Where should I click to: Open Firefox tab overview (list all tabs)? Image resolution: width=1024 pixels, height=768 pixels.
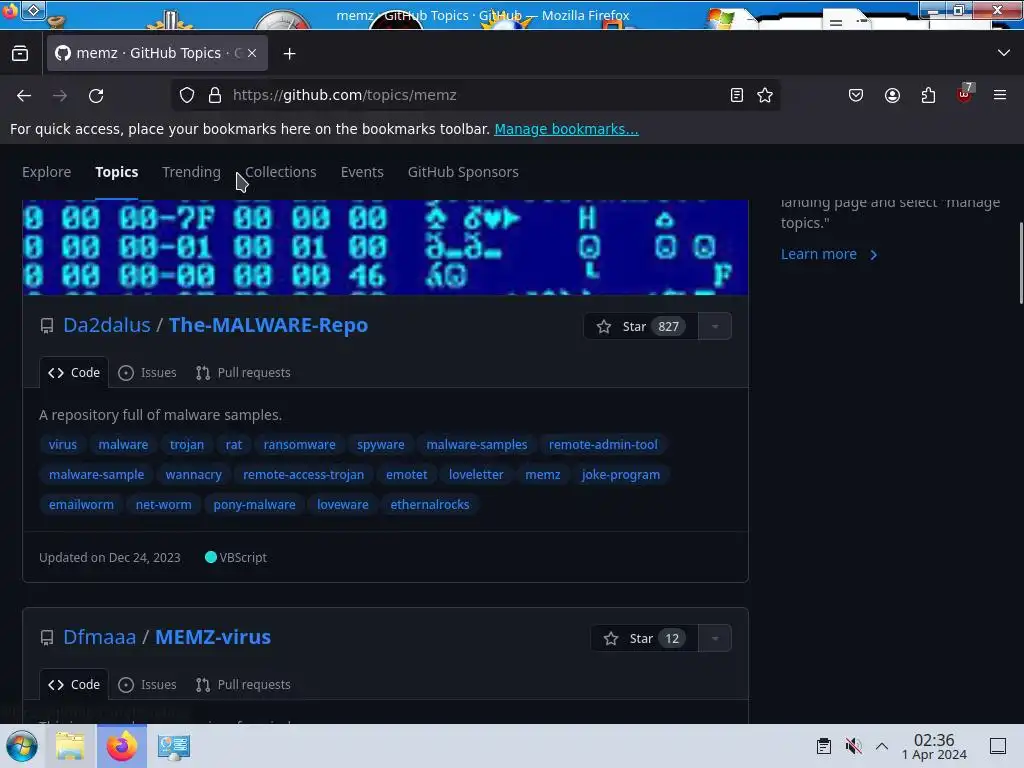20,54
